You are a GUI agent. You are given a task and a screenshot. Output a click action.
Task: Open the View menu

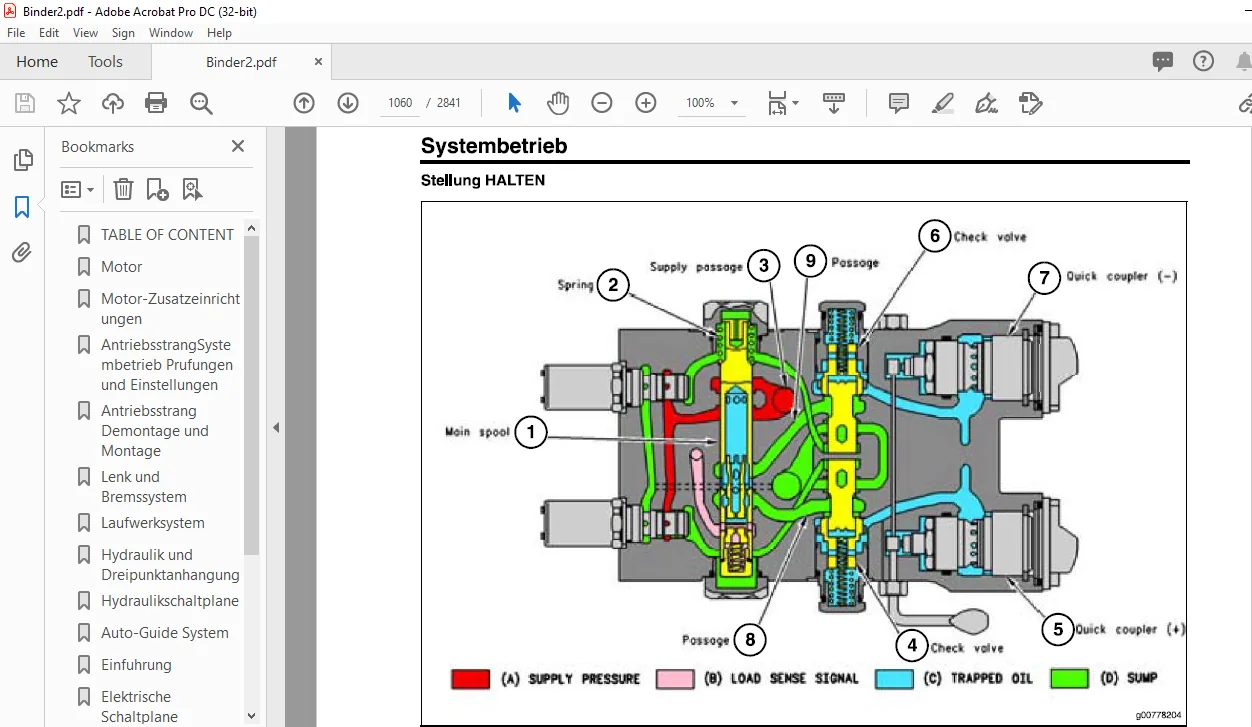click(x=86, y=33)
